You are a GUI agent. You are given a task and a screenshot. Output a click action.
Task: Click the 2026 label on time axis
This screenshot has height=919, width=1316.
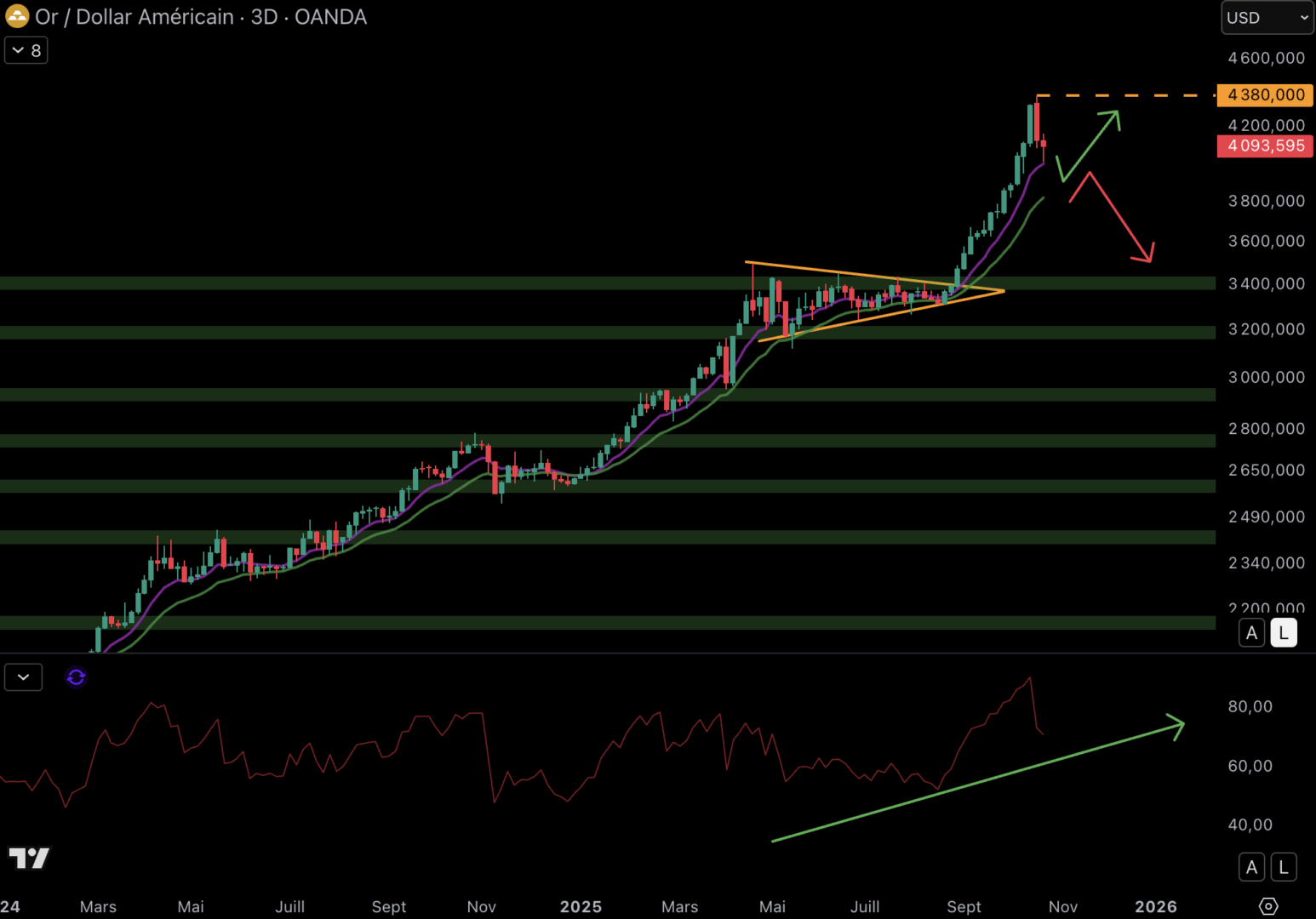click(x=1155, y=906)
